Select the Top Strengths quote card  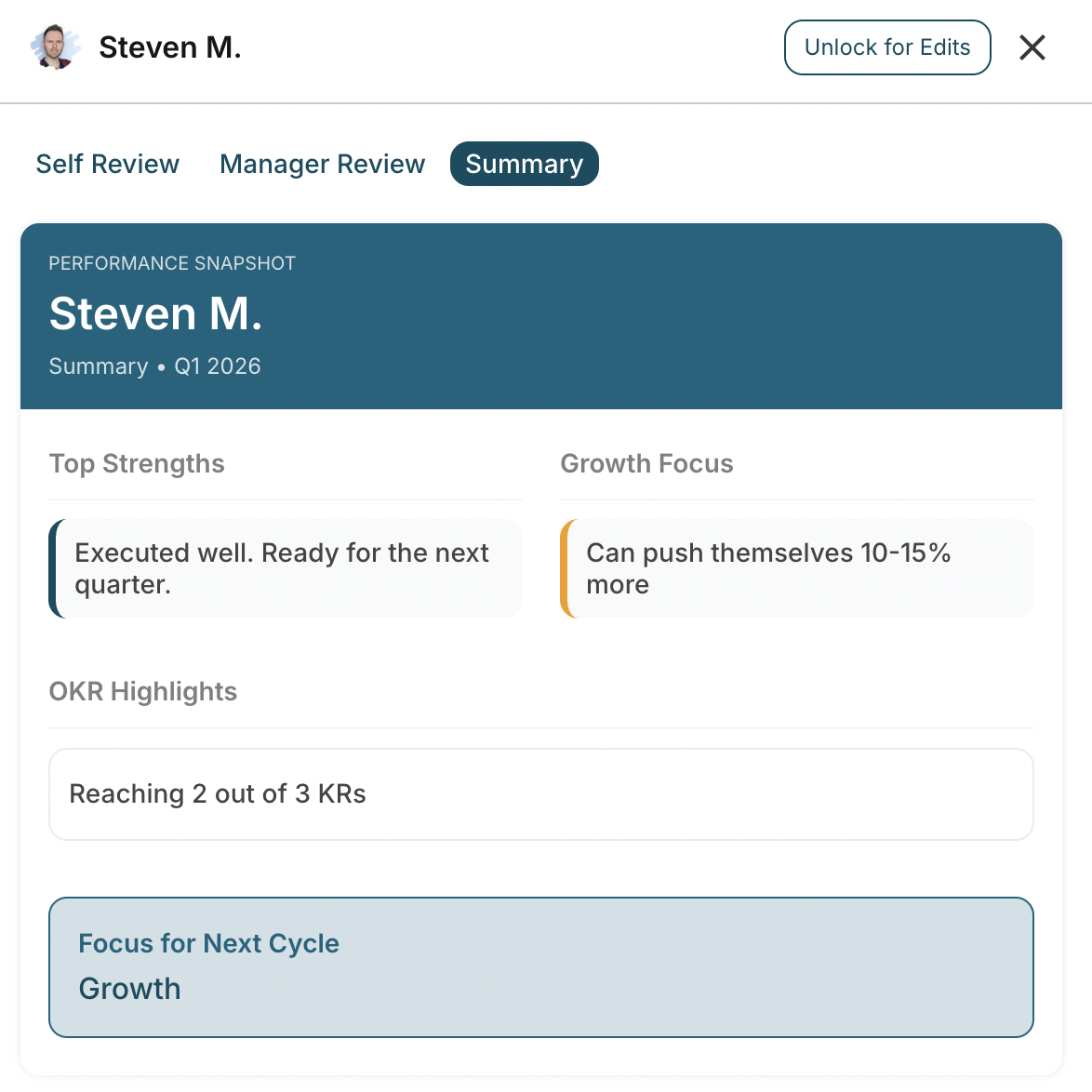[x=286, y=568]
